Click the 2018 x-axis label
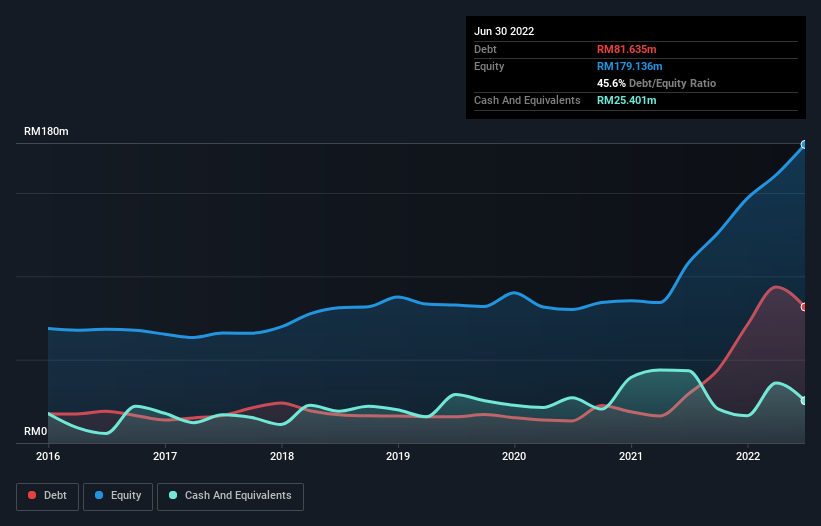The height and width of the screenshot is (526, 821). point(282,456)
